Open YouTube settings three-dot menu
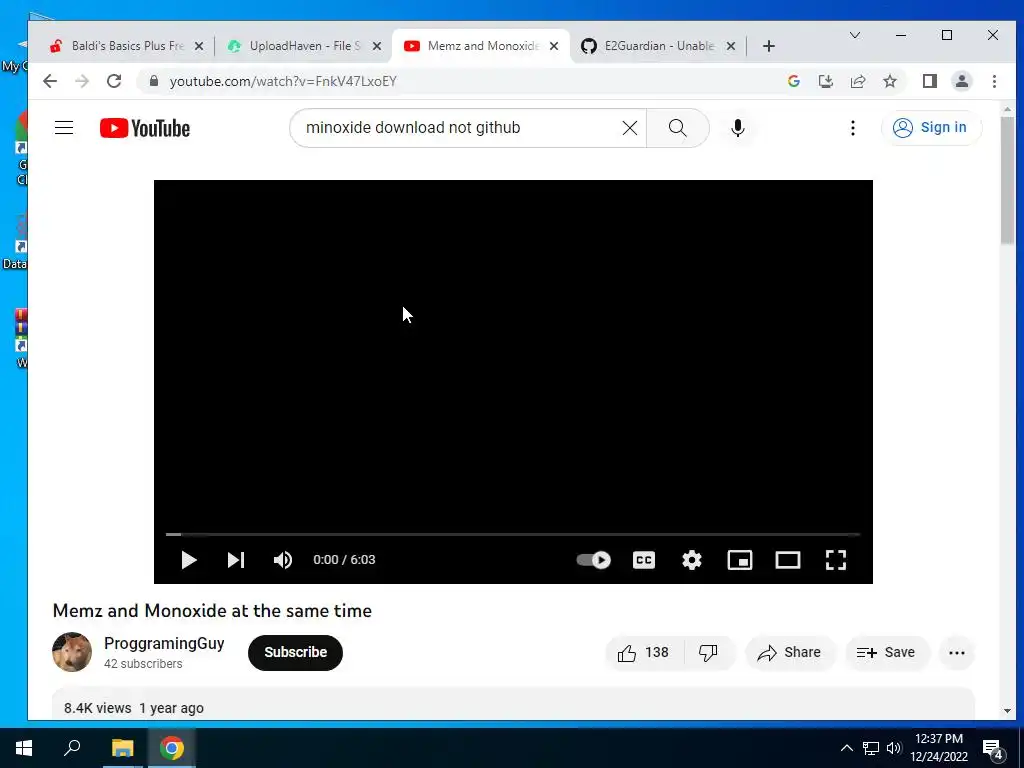 click(852, 128)
